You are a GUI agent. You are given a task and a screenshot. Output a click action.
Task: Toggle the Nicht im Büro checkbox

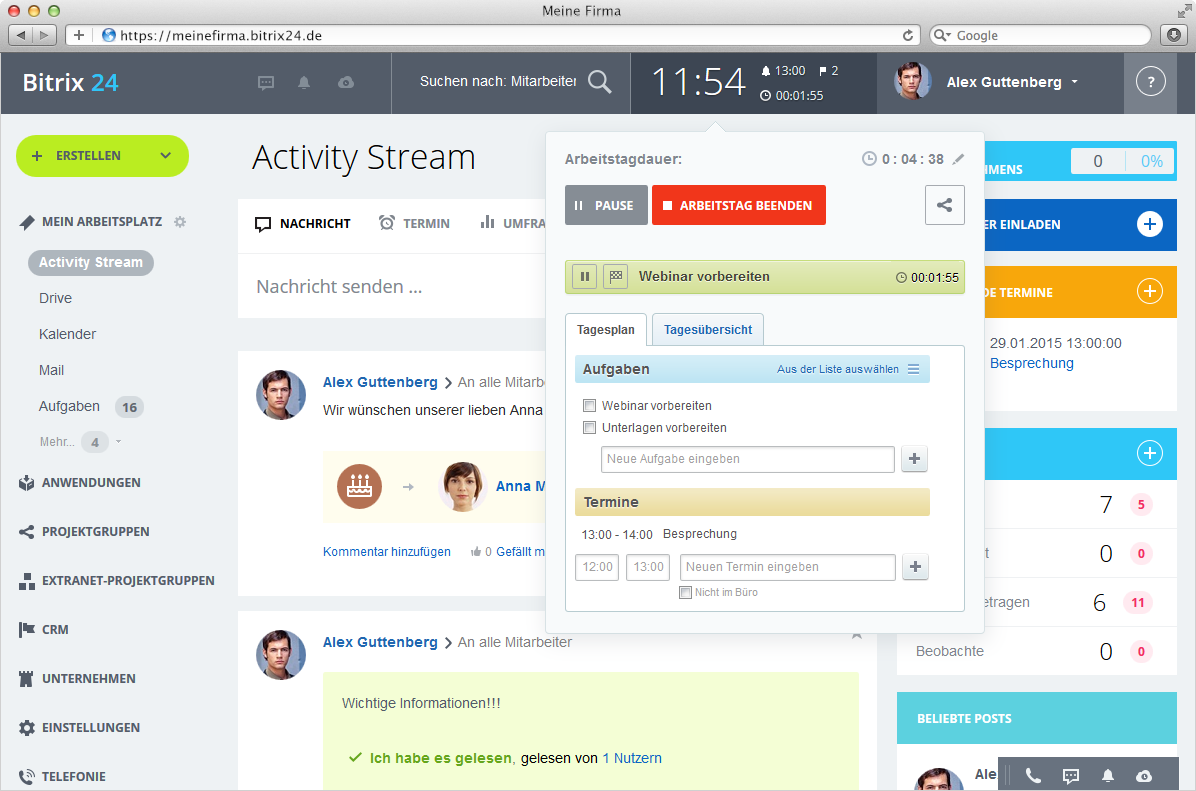pyautogui.click(x=685, y=593)
